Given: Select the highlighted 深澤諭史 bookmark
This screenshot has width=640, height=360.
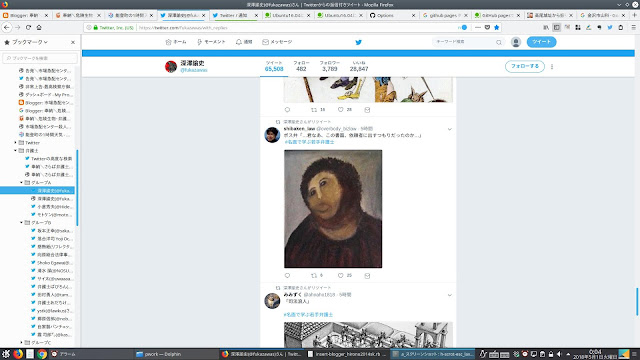Looking at the screenshot, I should click(x=37, y=191).
